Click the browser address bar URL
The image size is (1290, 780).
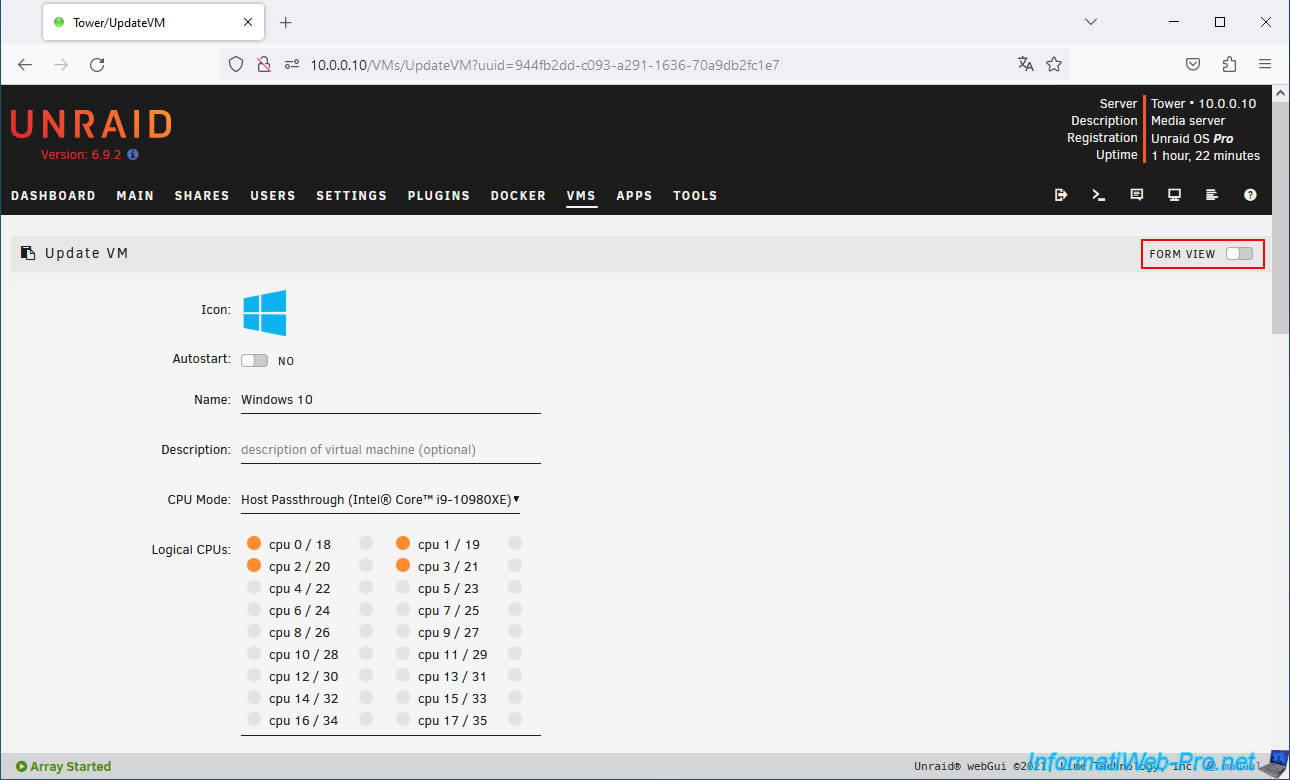[x=545, y=65]
